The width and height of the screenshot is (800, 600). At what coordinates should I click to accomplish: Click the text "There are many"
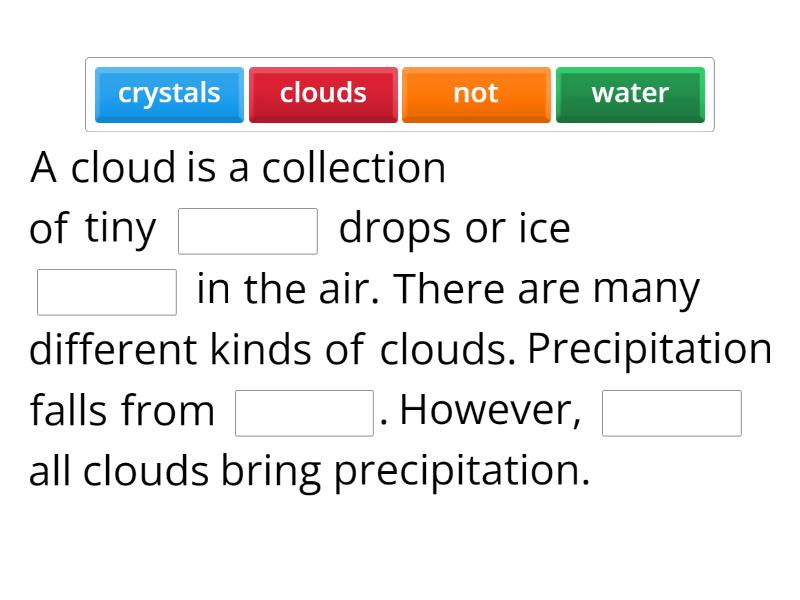coord(547,290)
